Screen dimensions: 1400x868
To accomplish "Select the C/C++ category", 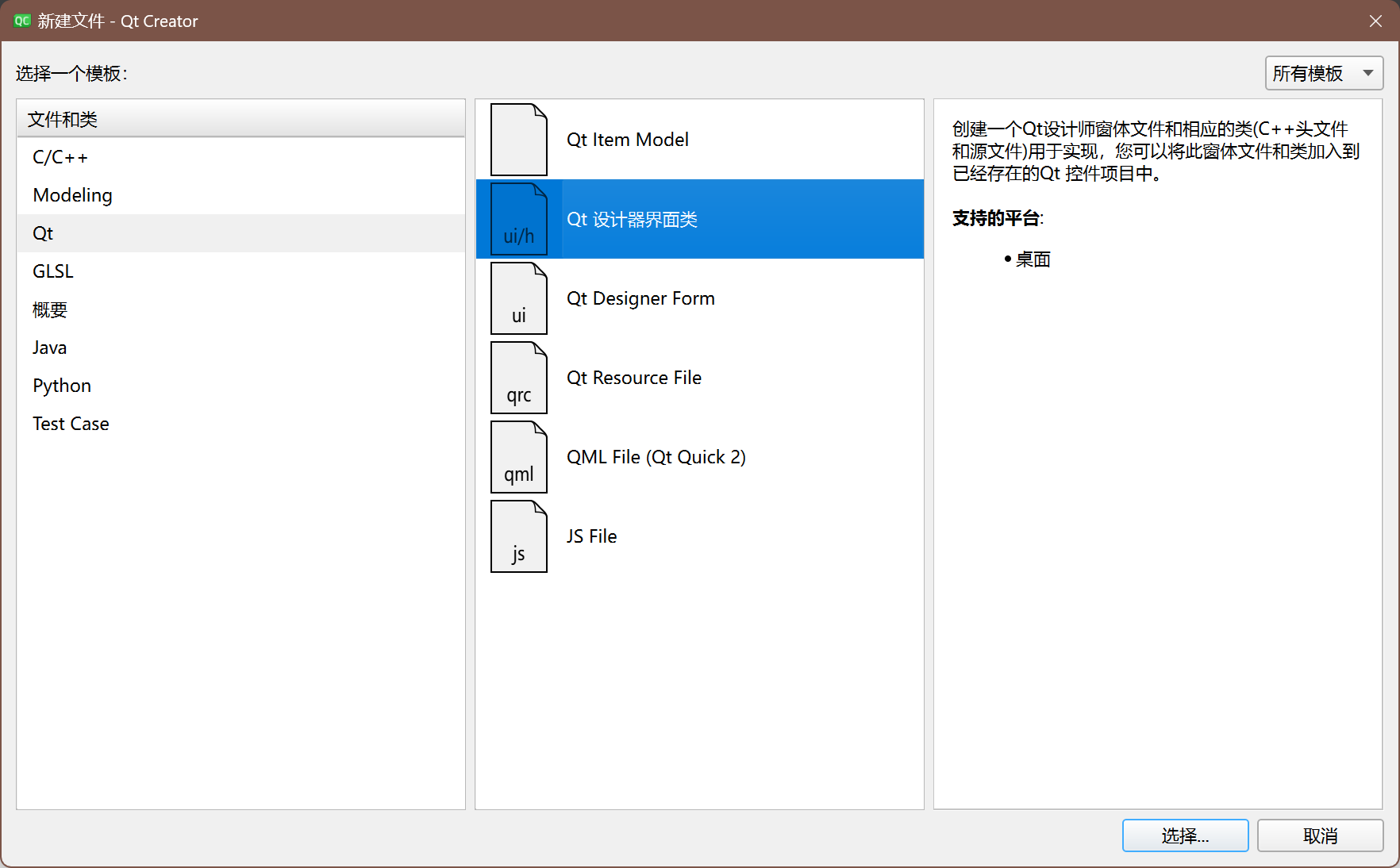I will (240, 157).
